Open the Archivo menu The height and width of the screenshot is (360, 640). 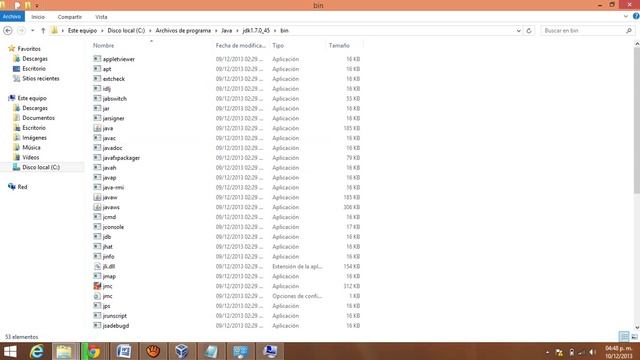12,17
